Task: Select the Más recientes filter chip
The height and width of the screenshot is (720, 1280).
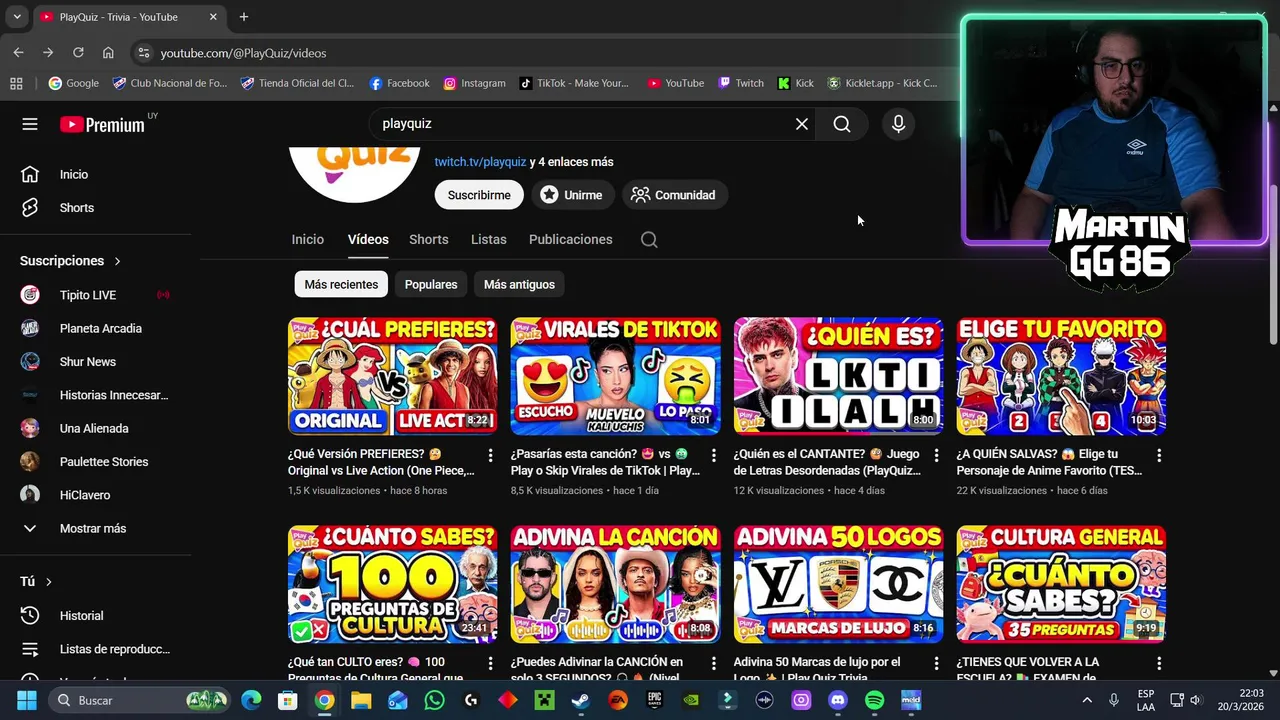Action: (341, 284)
